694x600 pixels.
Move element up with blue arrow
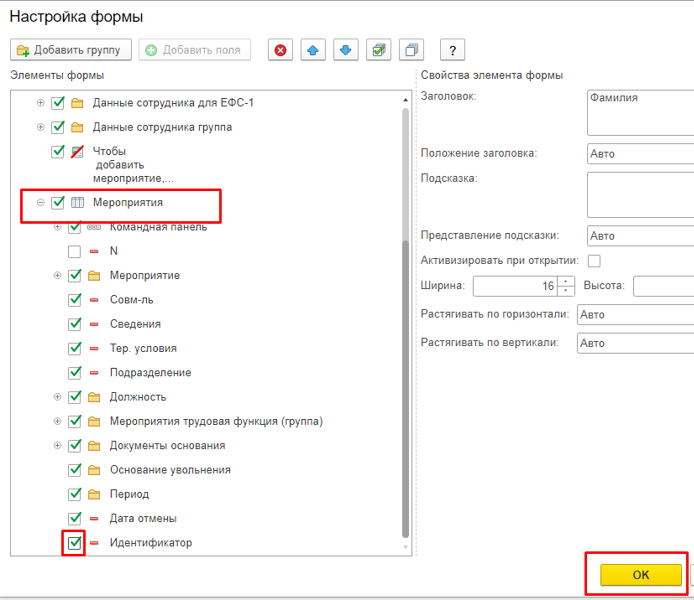[313, 50]
